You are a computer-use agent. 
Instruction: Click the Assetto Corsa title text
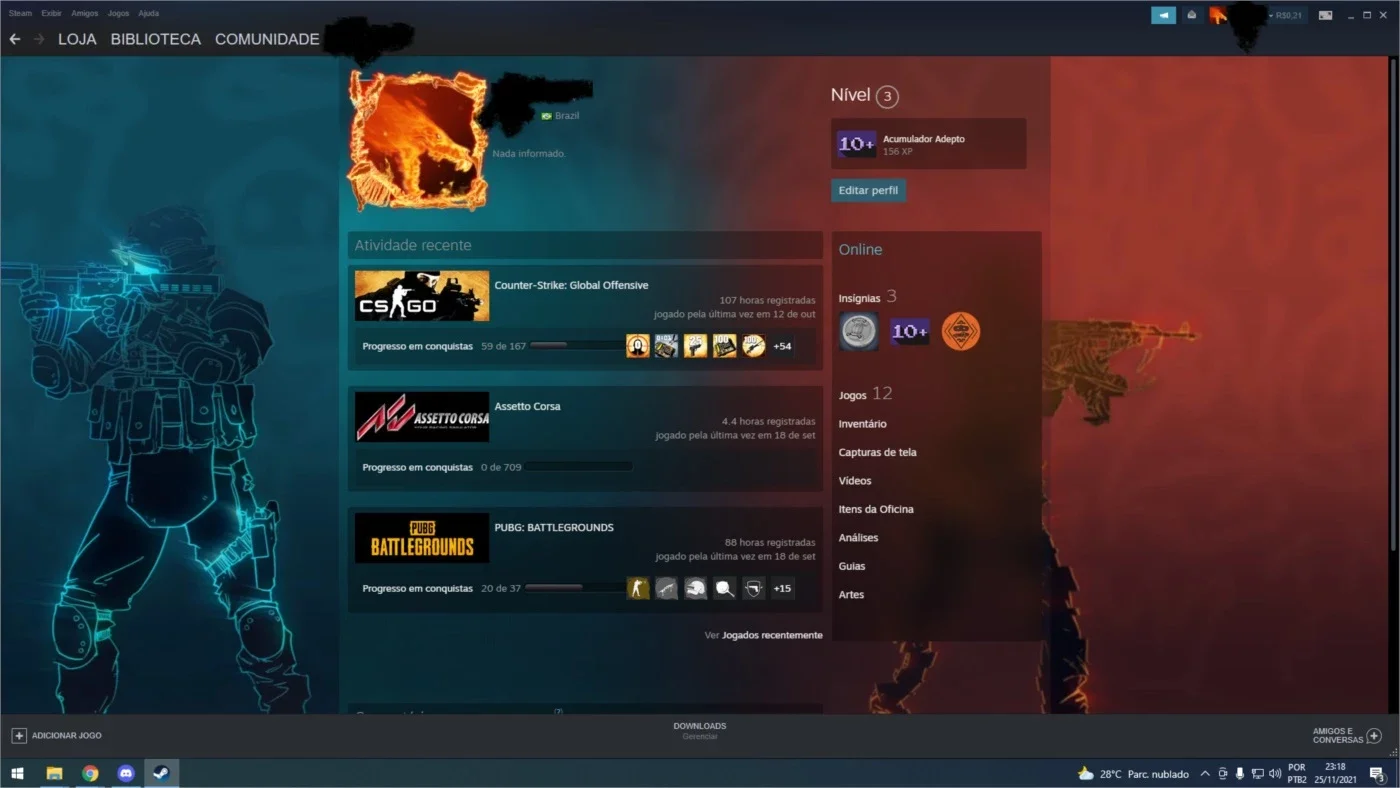pyautogui.click(x=527, y=406)
